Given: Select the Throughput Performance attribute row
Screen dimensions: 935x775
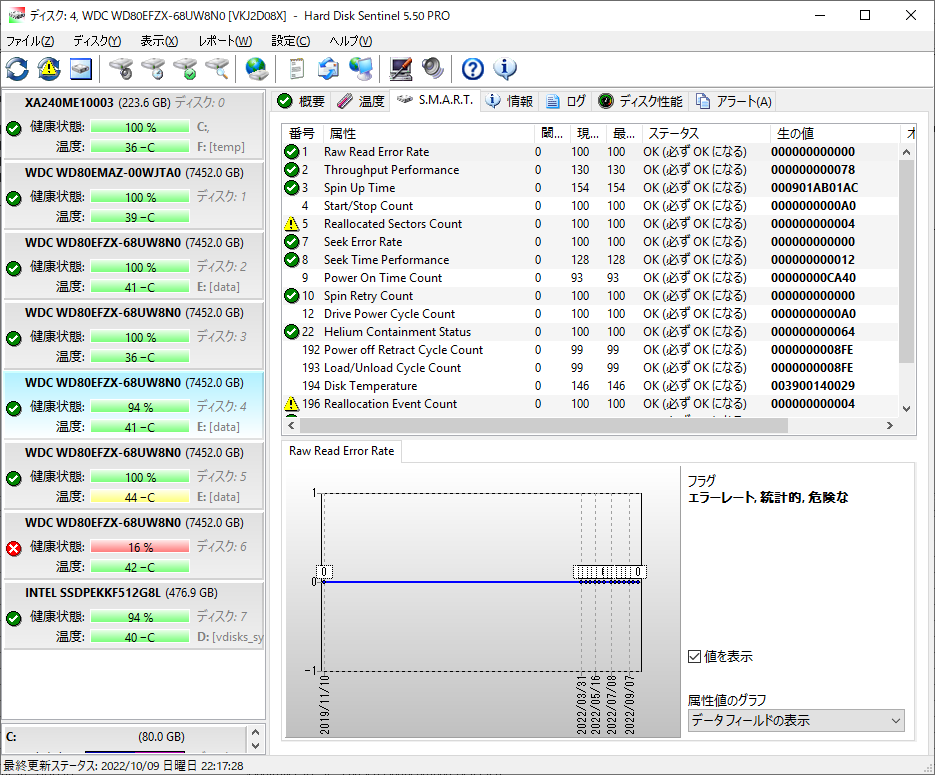Looking at the screenshot, I should click(590, 170).
